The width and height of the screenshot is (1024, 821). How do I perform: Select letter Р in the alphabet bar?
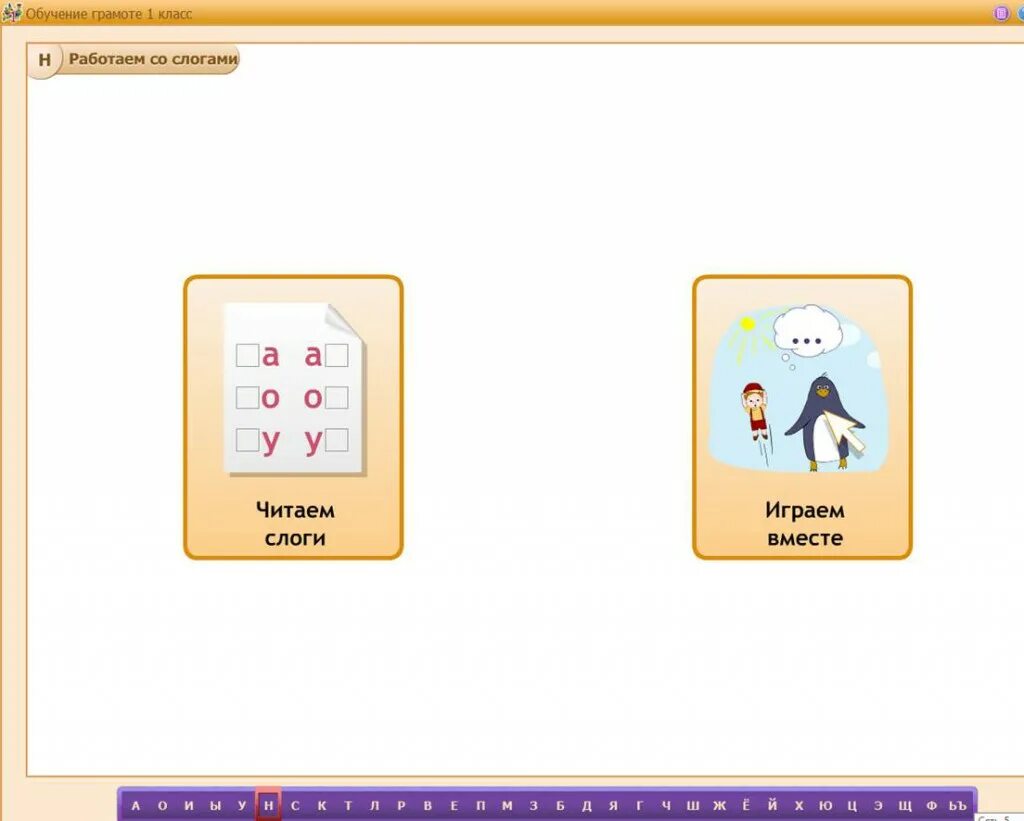pos(401,805)
